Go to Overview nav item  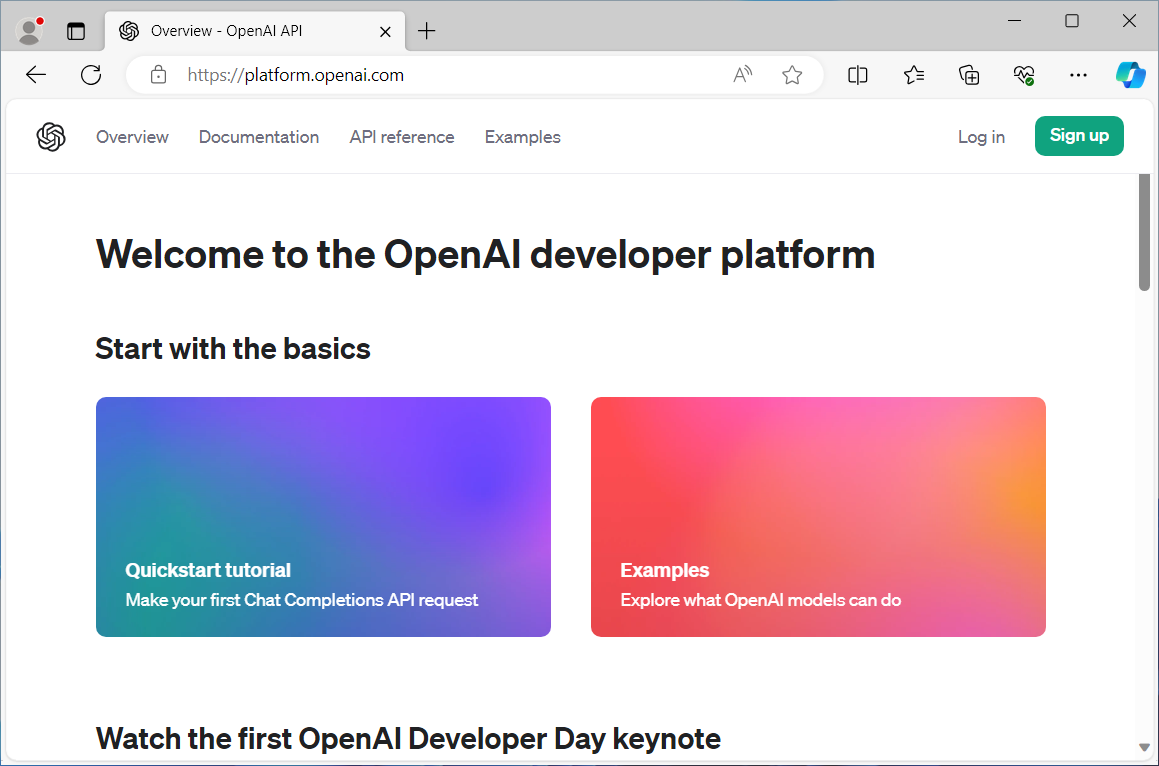(132, 137)
